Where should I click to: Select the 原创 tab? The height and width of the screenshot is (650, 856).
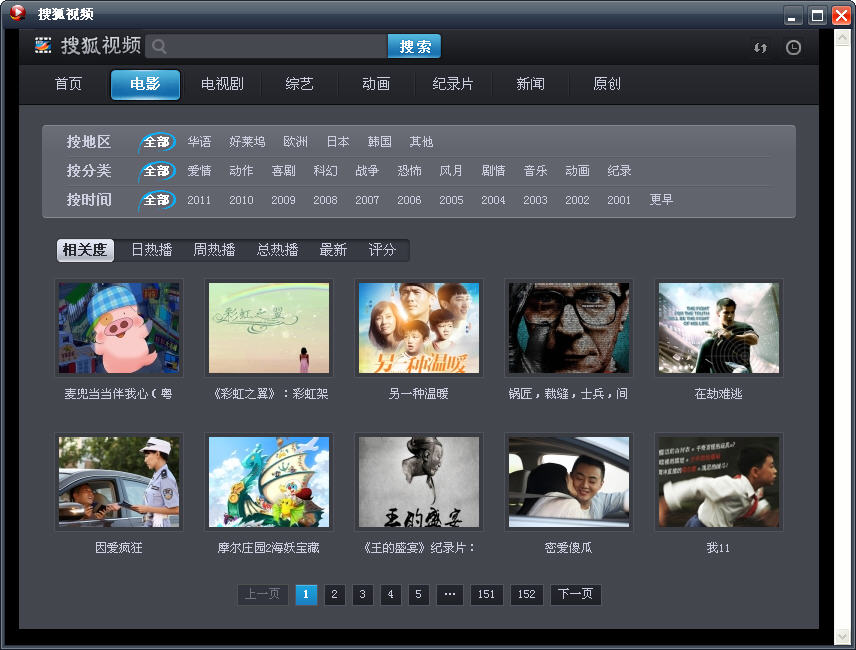(x=607, y=84)
